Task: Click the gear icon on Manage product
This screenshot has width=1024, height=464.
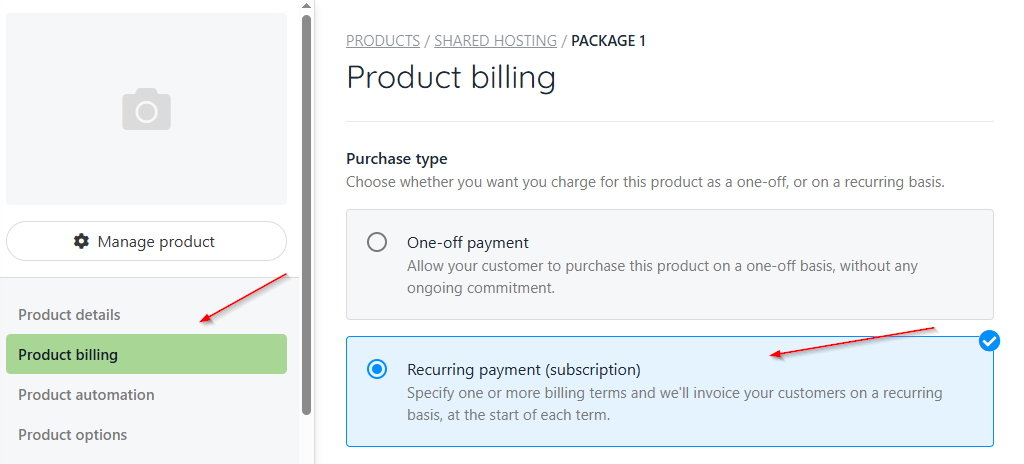Action: [x=82, y=241]
